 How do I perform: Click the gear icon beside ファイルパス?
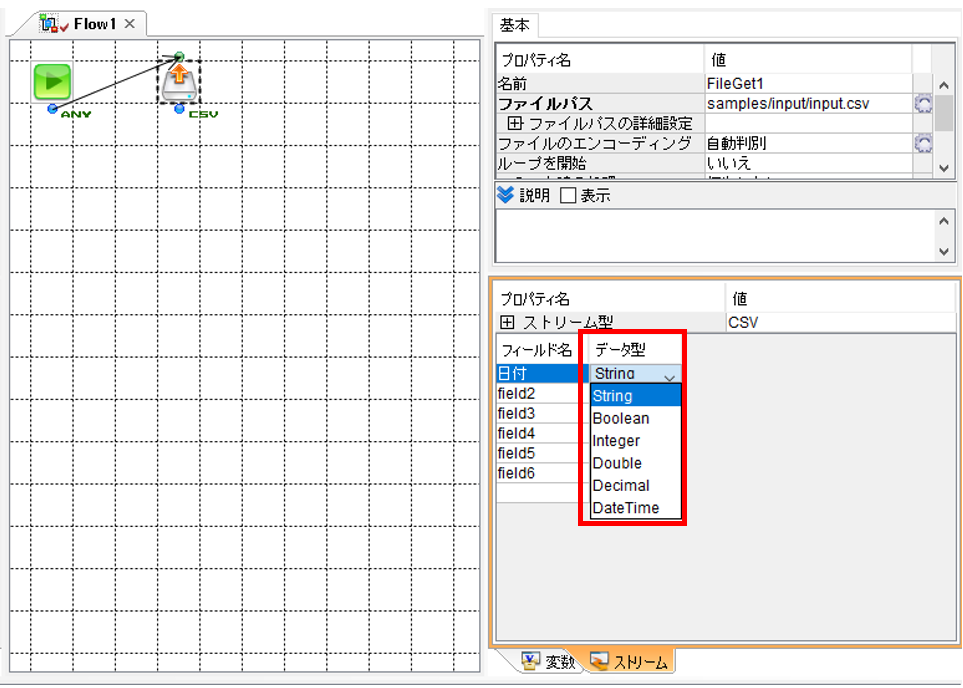pos(923,103)
